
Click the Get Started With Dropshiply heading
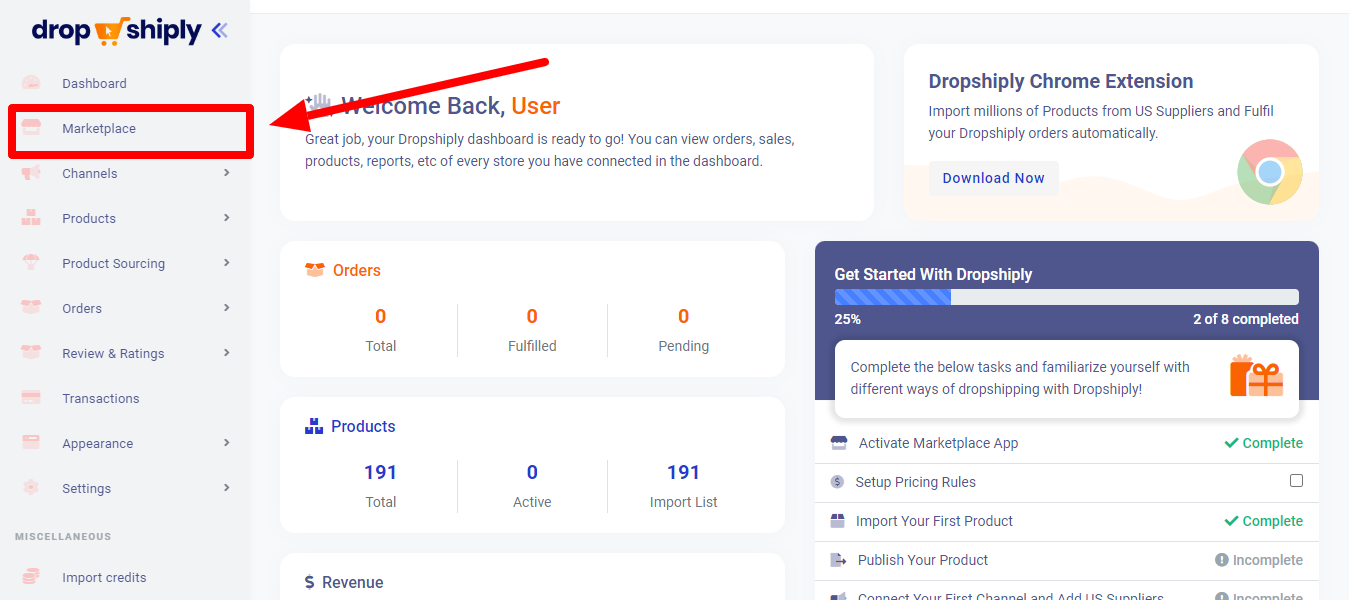[x=934, y=274]
